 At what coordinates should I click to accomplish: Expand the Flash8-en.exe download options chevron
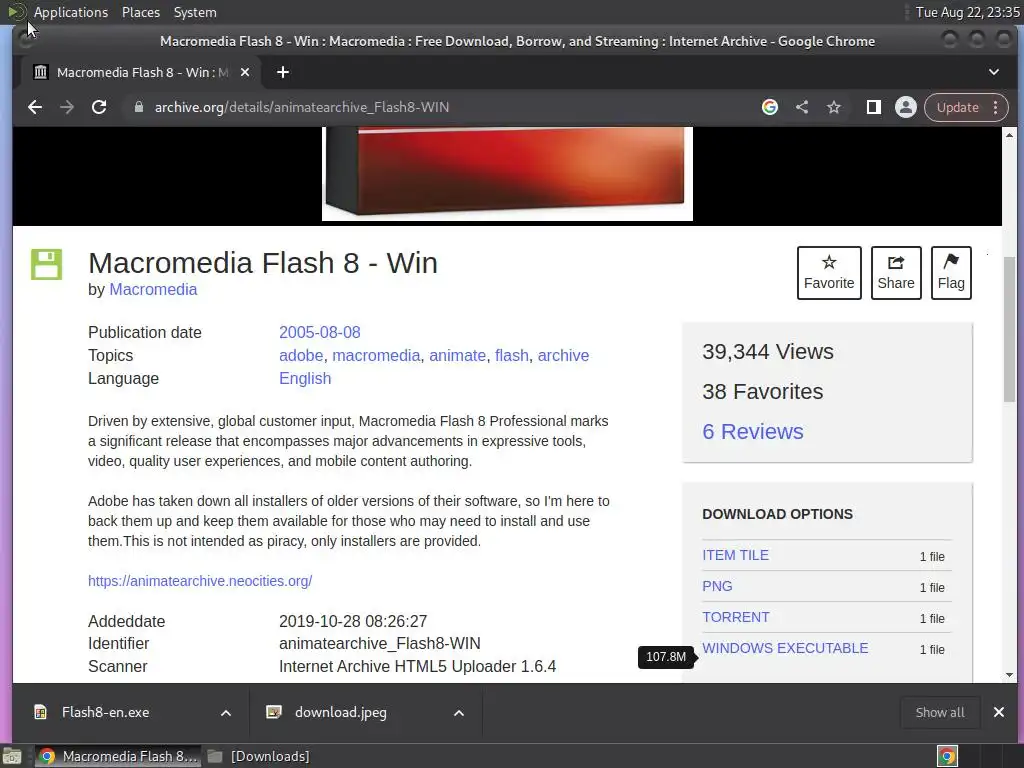click(x=225, y=713)
